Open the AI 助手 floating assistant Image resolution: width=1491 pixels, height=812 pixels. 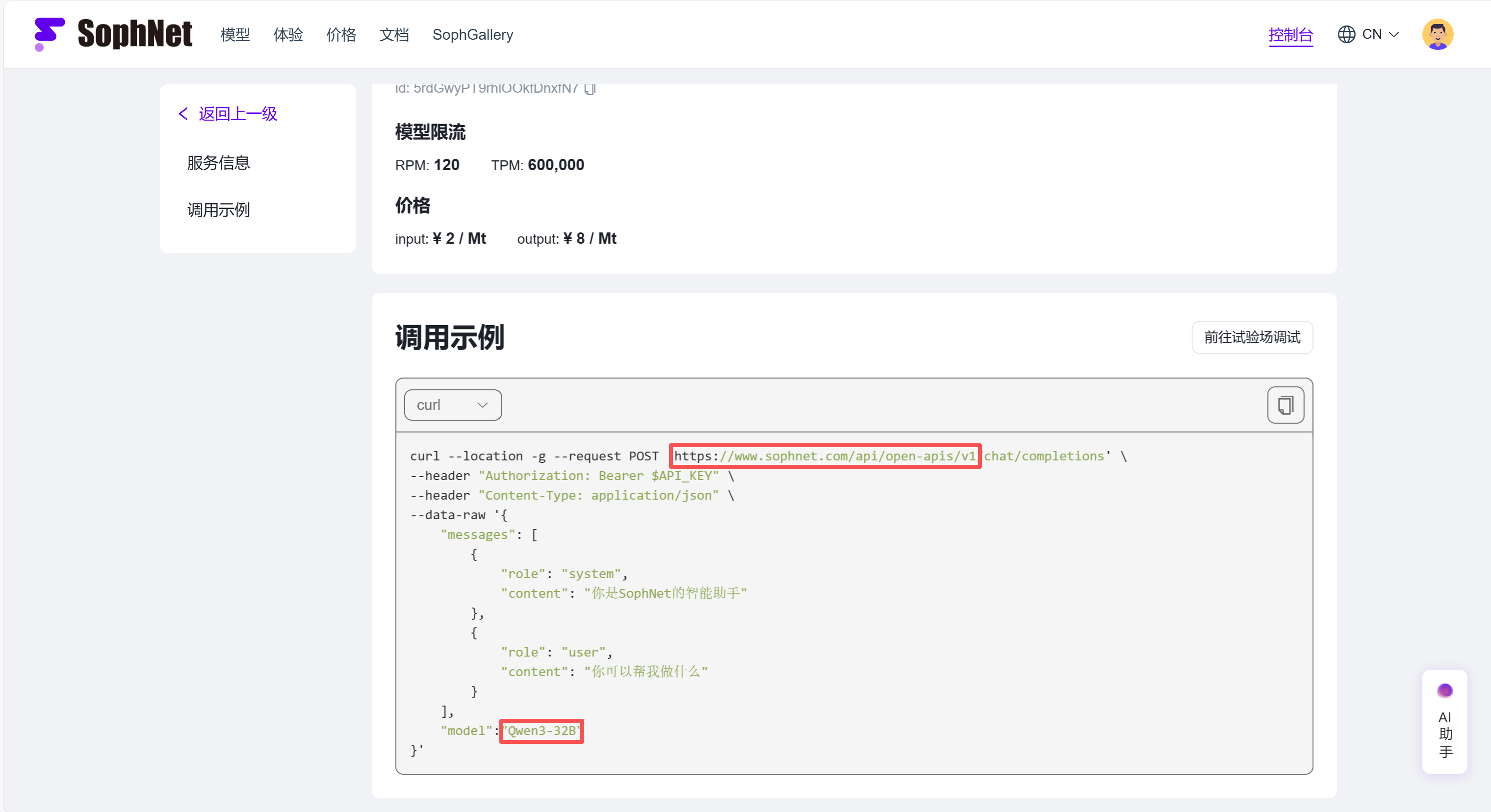pyautogui.click(x=1445, y=721)
